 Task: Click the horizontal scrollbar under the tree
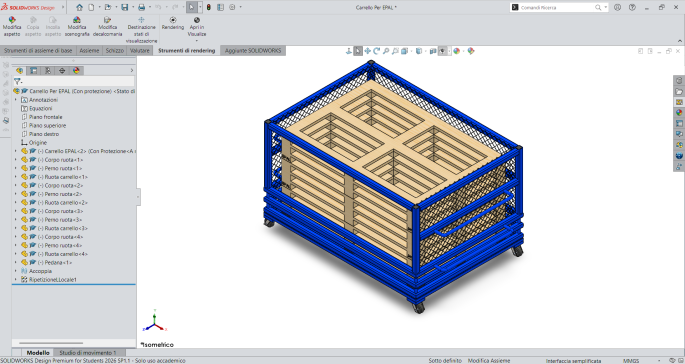[51, 343]
